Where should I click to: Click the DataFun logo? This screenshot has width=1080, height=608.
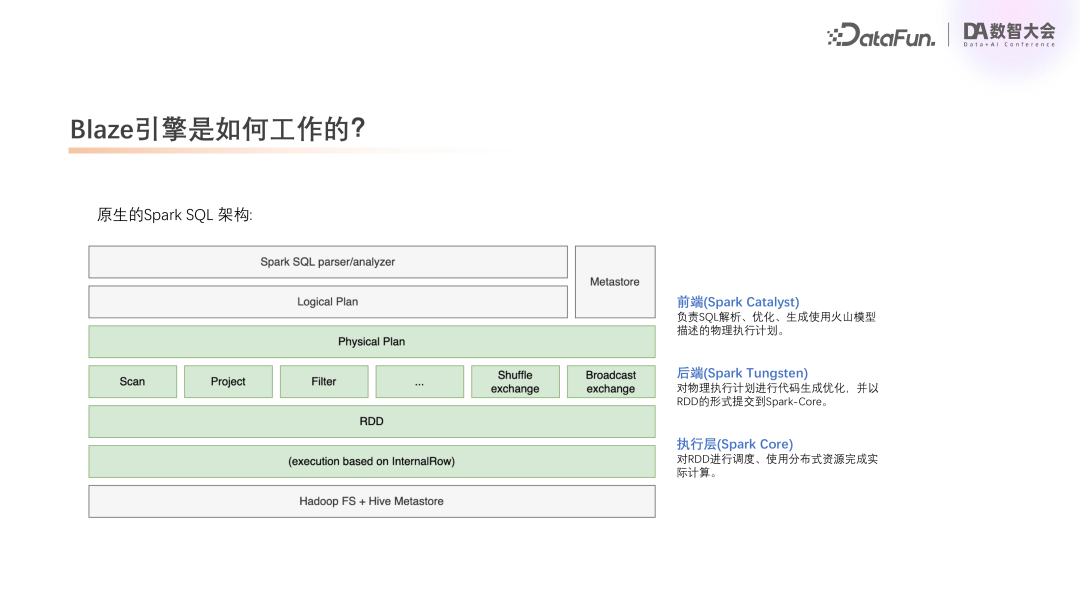point(882,34)
